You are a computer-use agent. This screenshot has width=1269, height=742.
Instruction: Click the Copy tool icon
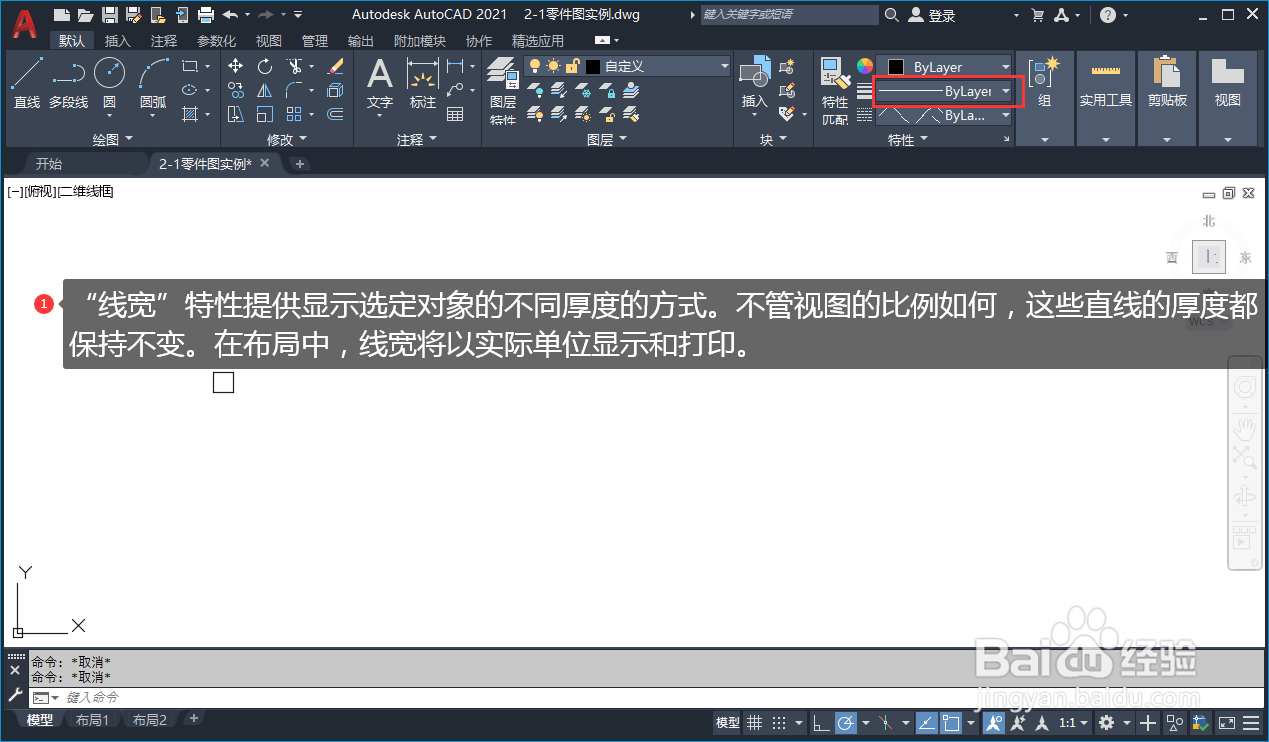(x=236, y=90)
